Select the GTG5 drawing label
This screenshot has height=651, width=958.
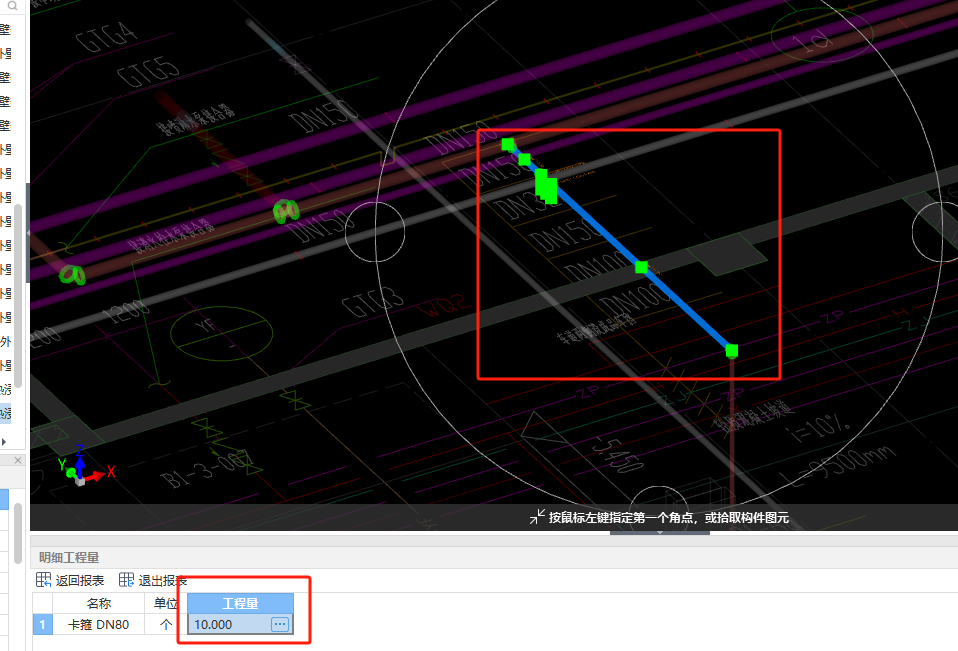(x=148, y=73)
